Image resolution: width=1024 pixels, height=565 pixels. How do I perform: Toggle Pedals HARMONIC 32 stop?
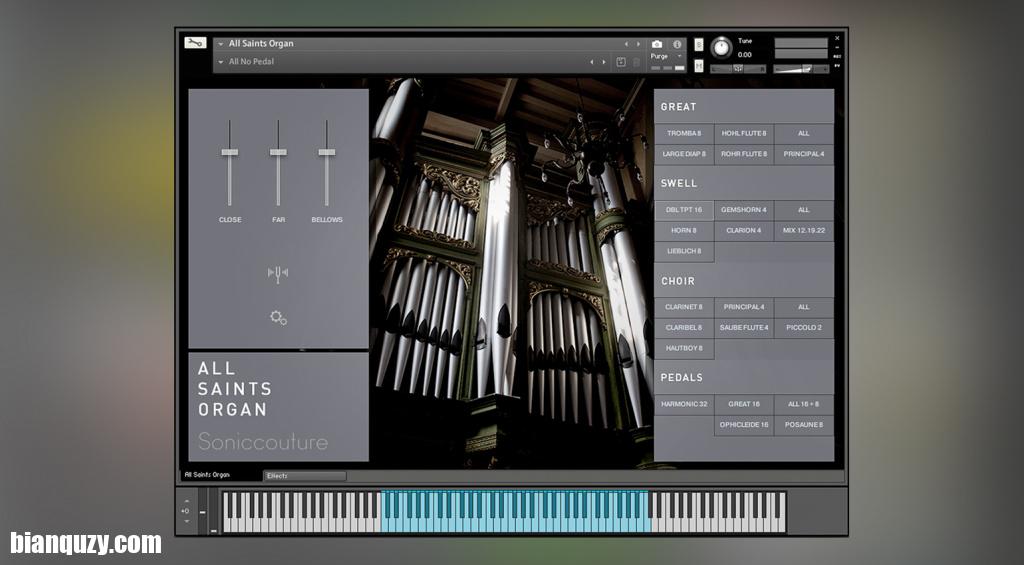pos(684,404)
